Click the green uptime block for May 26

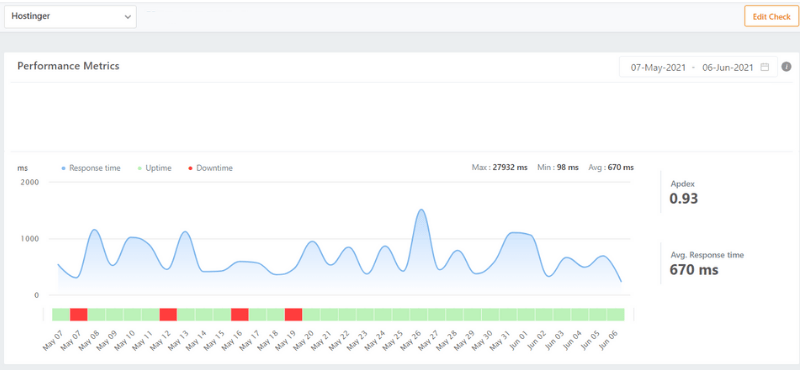[x=419, y=314]
